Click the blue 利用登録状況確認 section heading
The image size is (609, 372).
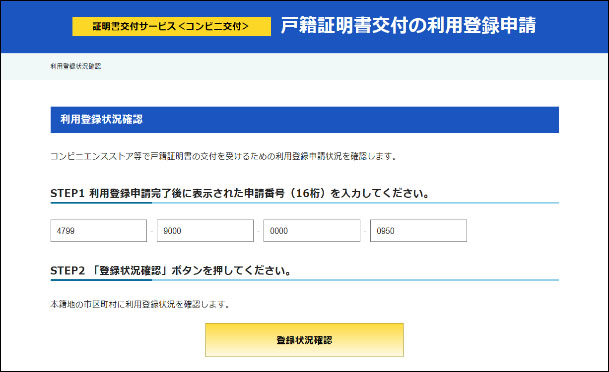point(304,120)
